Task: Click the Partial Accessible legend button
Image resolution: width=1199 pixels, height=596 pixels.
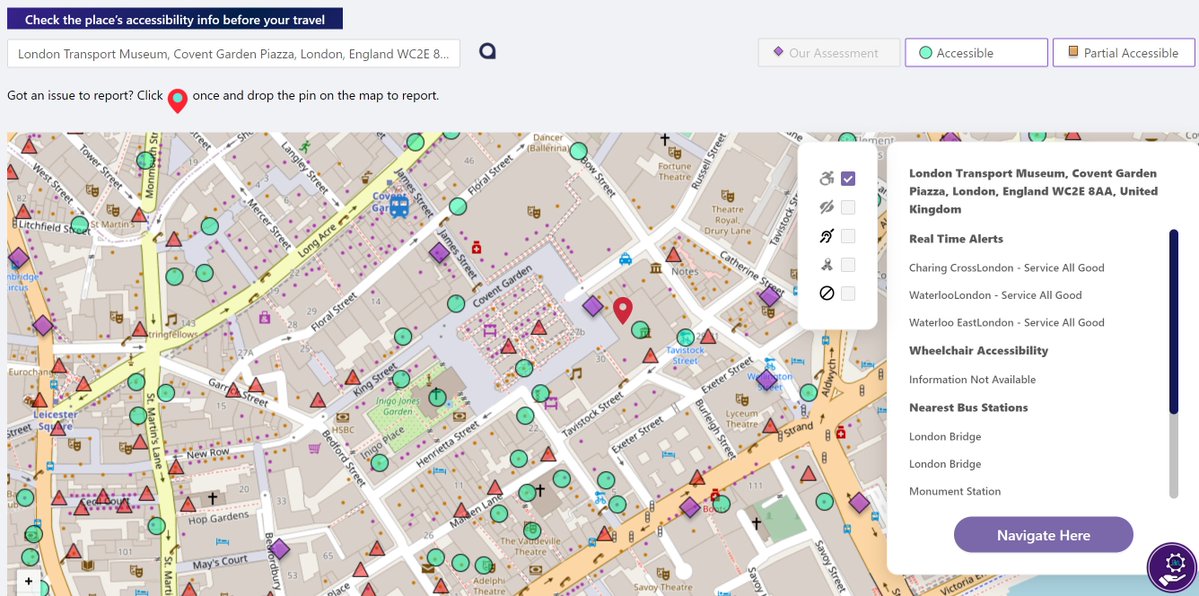Action: pyautogui.click(x=1124, y=53)
